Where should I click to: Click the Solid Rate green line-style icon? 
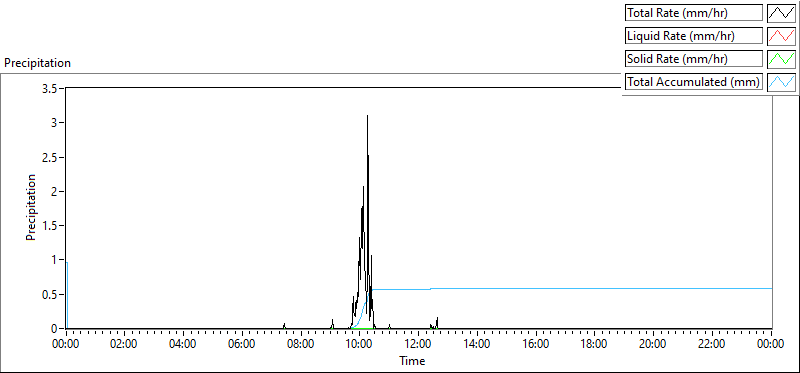pyautogui.click(x=781, y=59)
